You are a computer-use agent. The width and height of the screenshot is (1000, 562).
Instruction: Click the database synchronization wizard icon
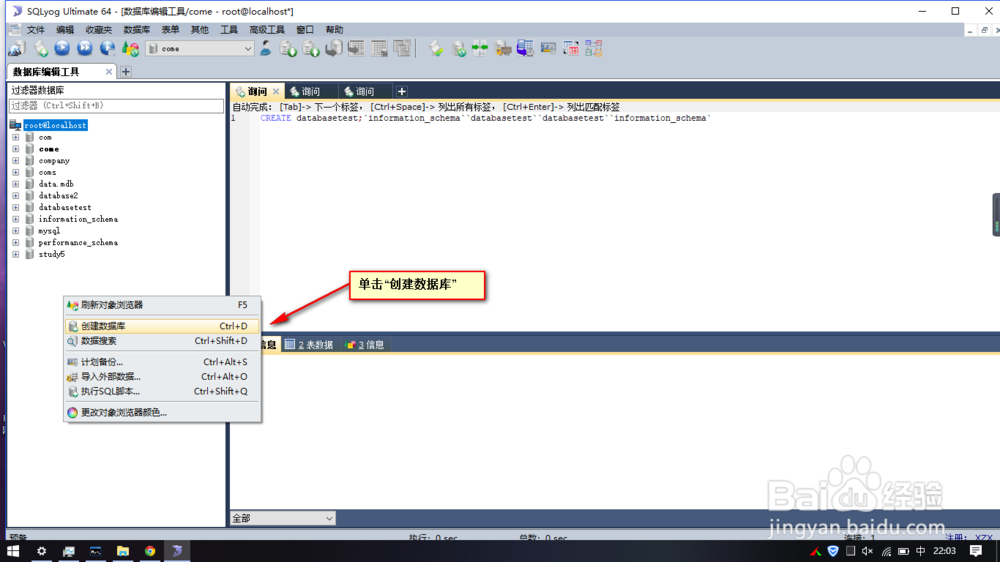click(459, 48)
